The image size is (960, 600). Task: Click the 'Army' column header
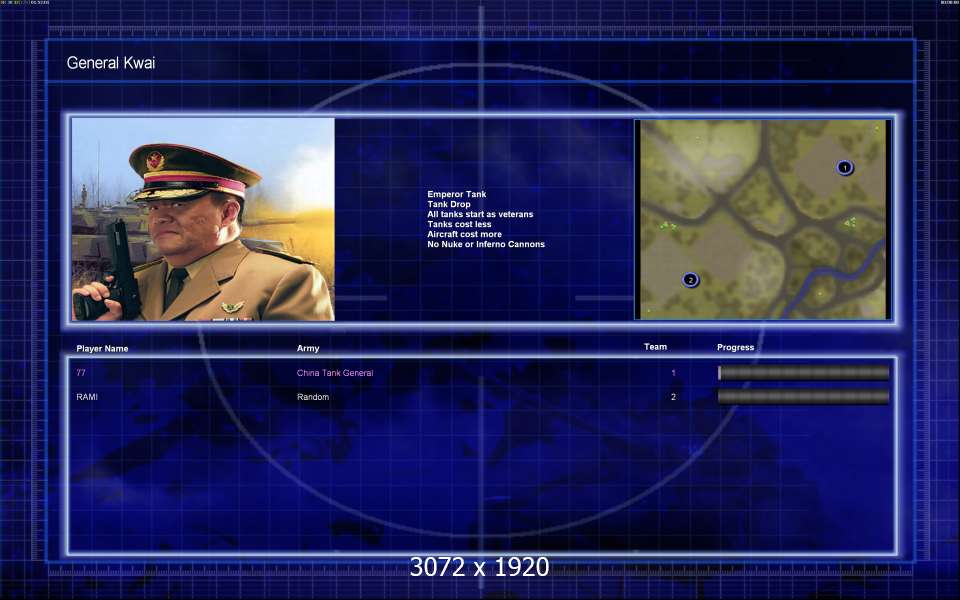point(308,348)
